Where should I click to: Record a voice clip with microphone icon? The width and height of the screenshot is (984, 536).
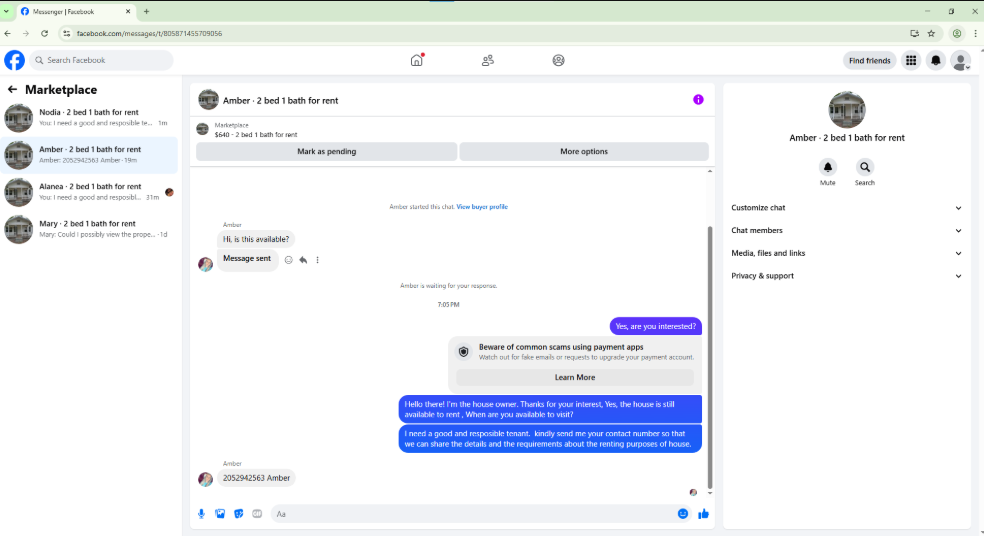pos(201,513)
